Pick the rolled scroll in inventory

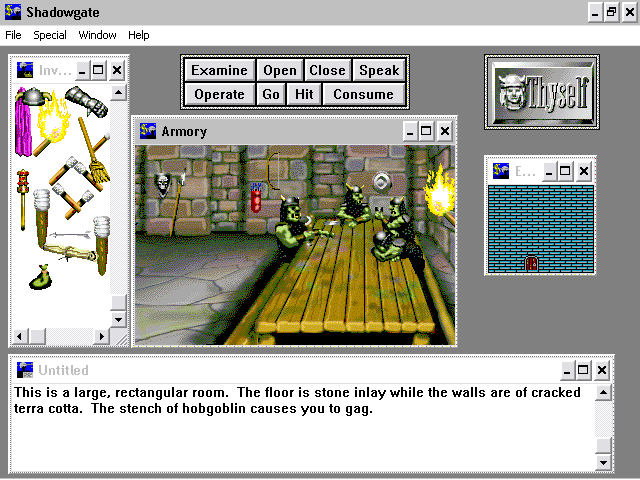[x=69, y=251]
